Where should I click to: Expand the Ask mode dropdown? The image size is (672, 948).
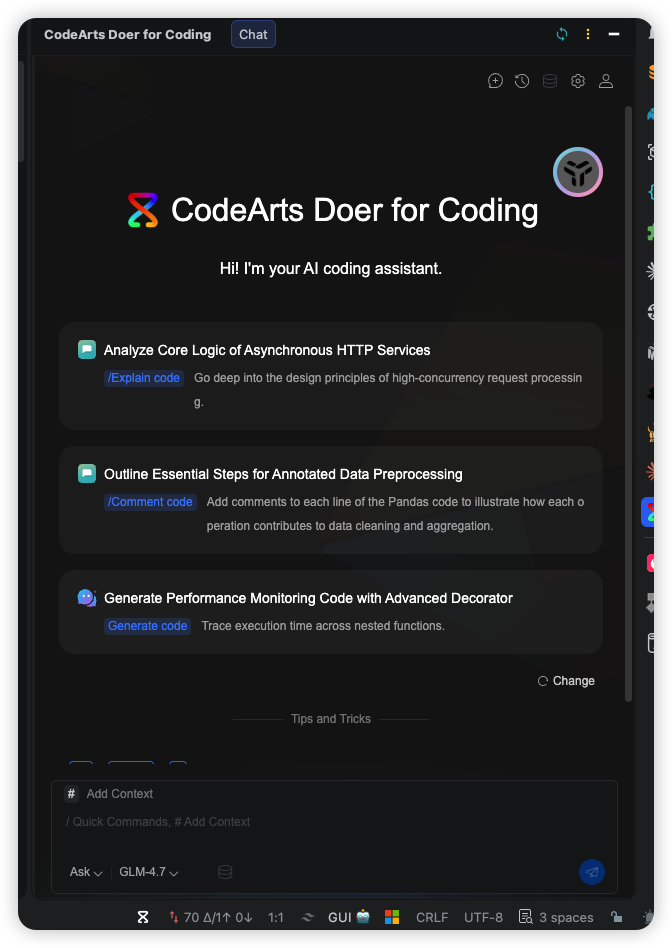[x=86, y=872]
